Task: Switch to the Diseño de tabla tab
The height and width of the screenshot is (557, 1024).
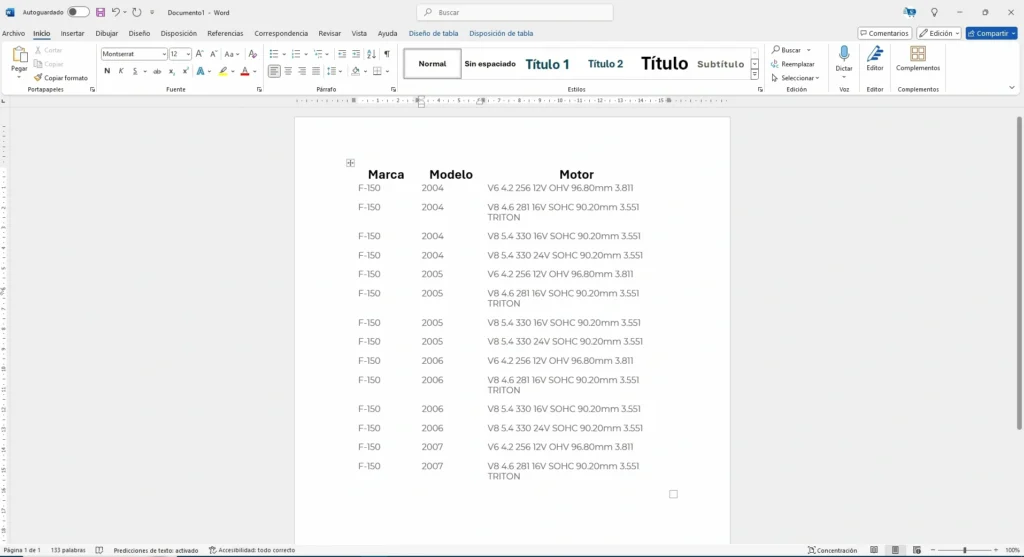Action: point(433,33)
